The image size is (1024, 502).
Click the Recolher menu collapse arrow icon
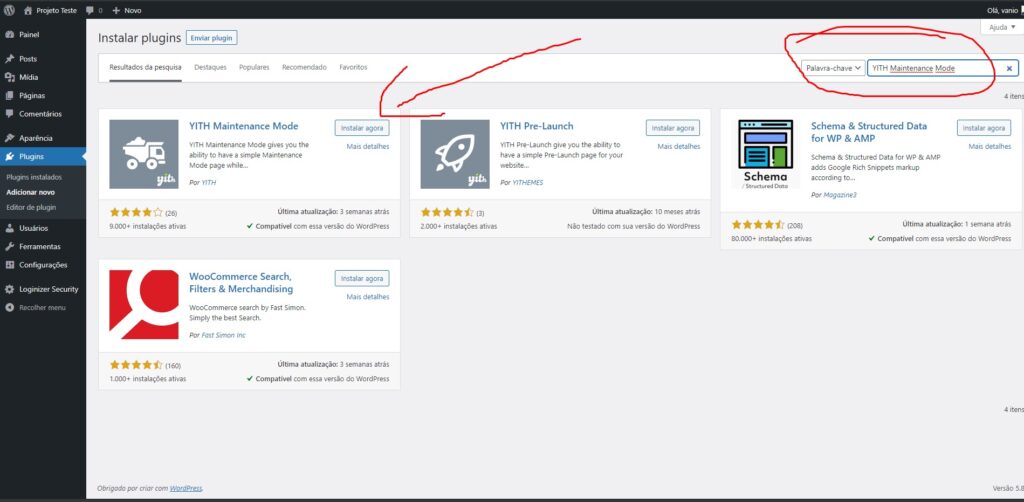(10, 307)
